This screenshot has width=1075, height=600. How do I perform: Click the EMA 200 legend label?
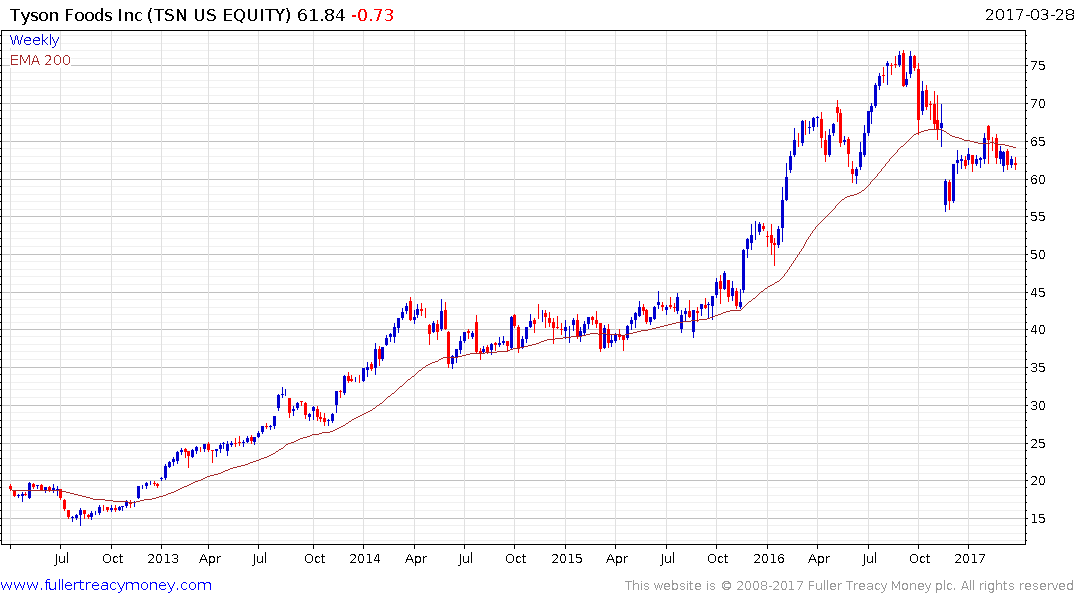pos(40,60)
